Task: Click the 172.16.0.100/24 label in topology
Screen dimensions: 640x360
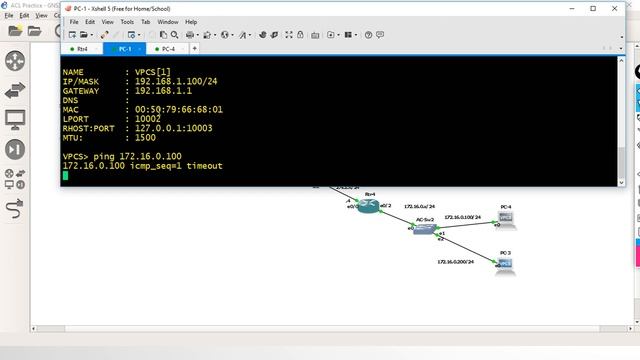Action: [462, 217]
